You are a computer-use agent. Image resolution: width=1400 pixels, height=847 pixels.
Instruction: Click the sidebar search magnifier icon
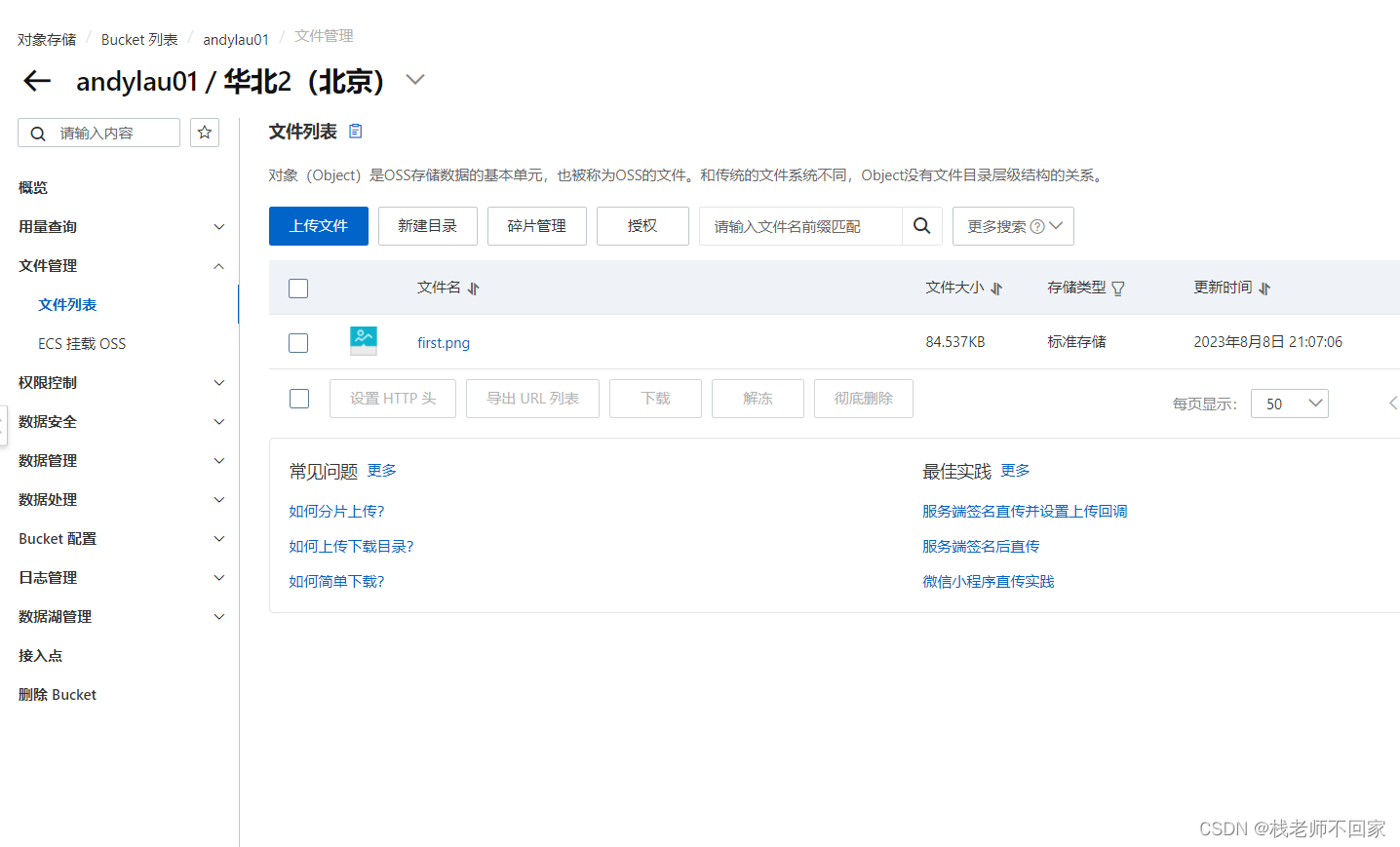coord(38,134)
